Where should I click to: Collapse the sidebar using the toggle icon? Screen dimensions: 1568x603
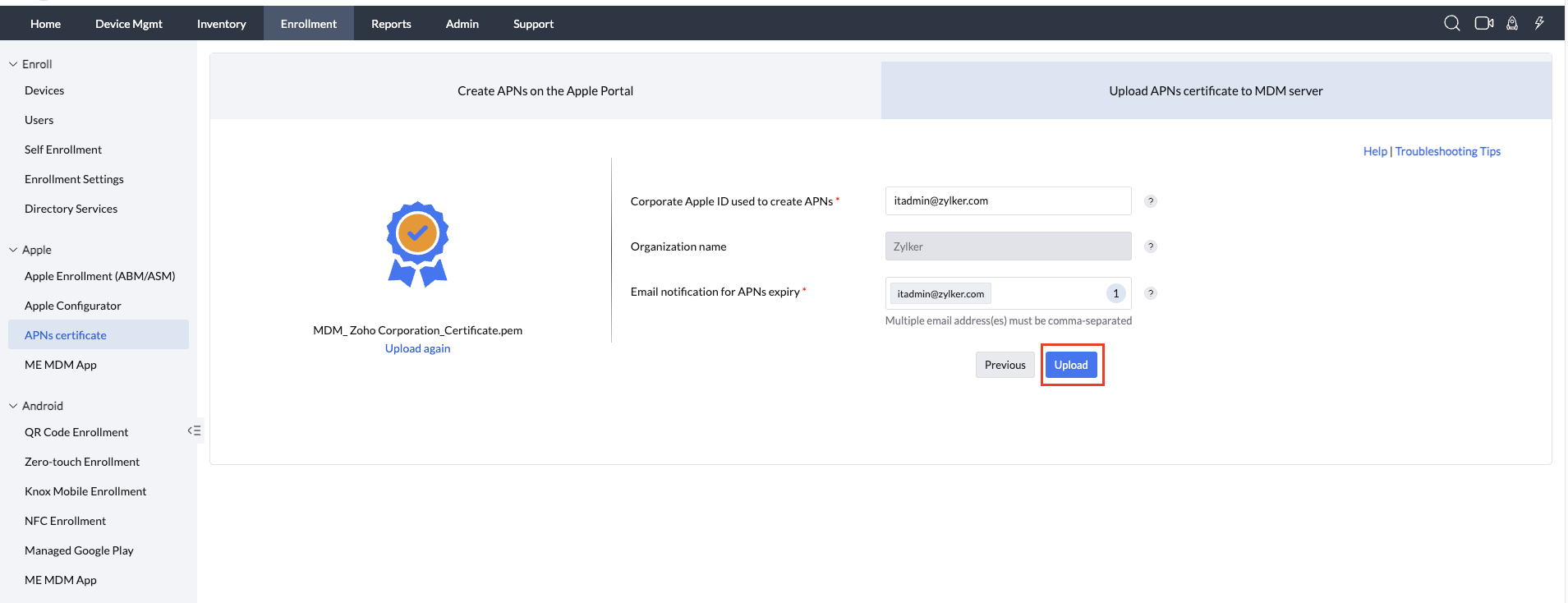pyautogui.click(x=194, y=430)
